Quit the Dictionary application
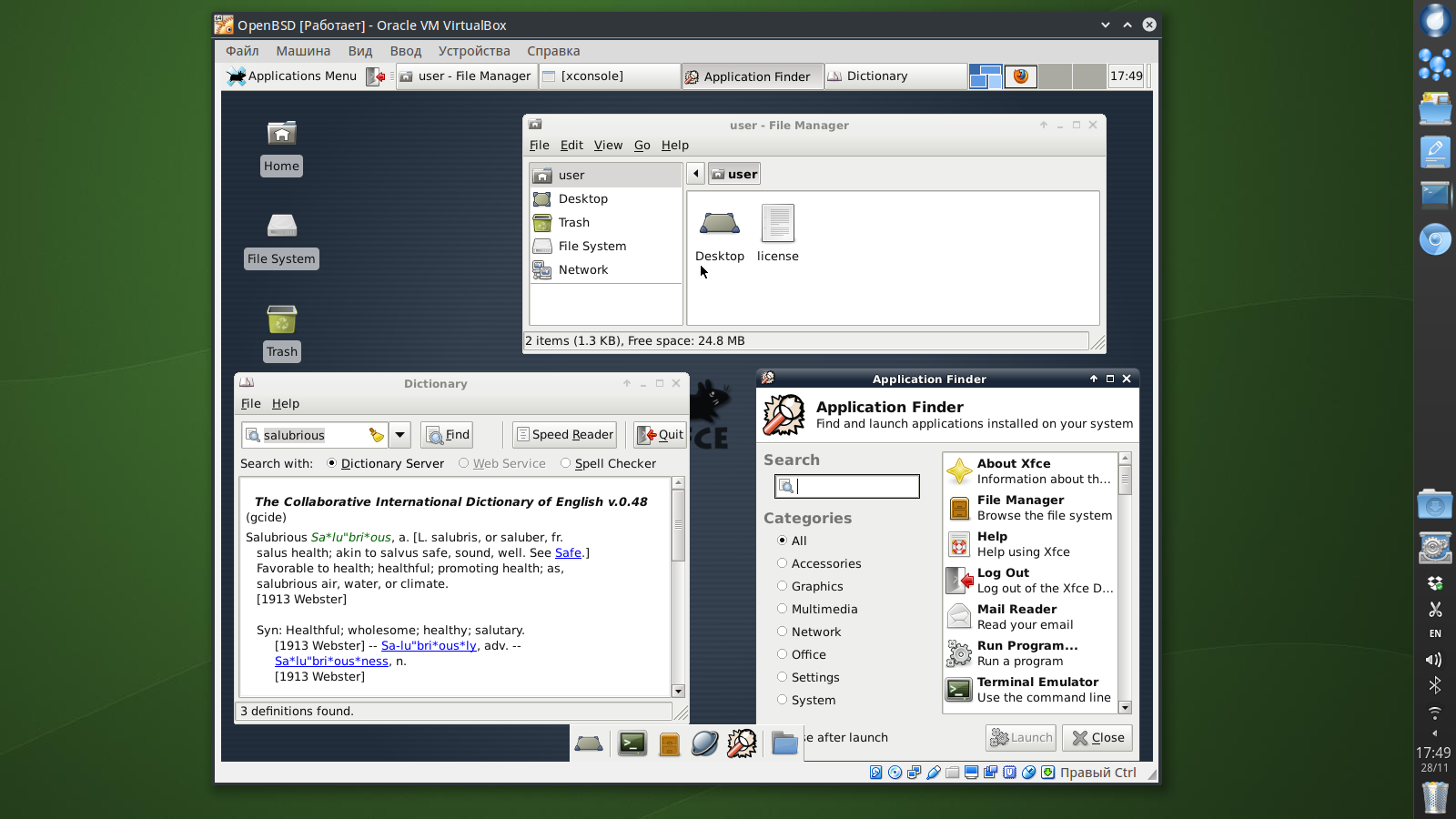1456x819 pixels. (660, 435)
